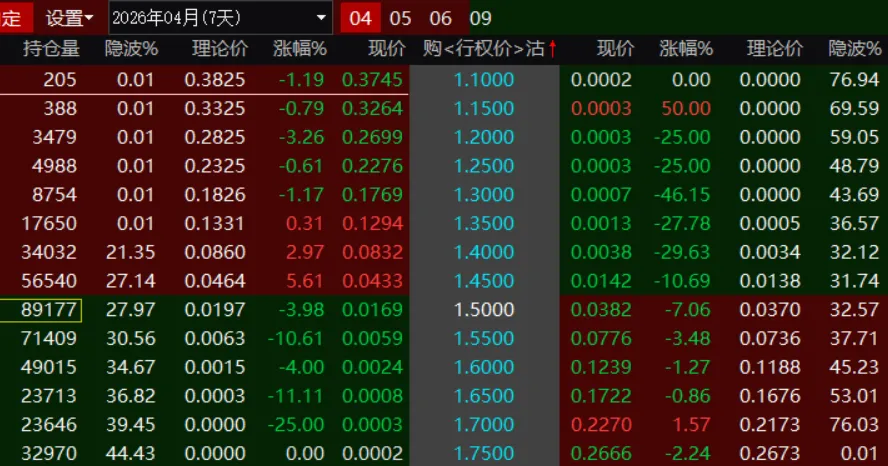Select strike price 1.2000
Screen dimensions: 888x466
click(x=484, y=137)
